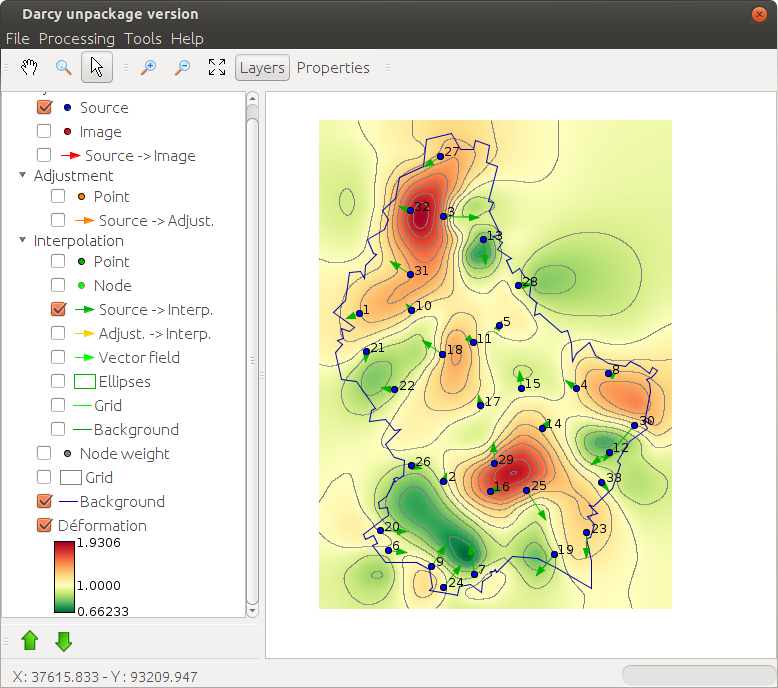Click the Déformation color gradient legend
The image size is (778, 688).
click(64, 575)
